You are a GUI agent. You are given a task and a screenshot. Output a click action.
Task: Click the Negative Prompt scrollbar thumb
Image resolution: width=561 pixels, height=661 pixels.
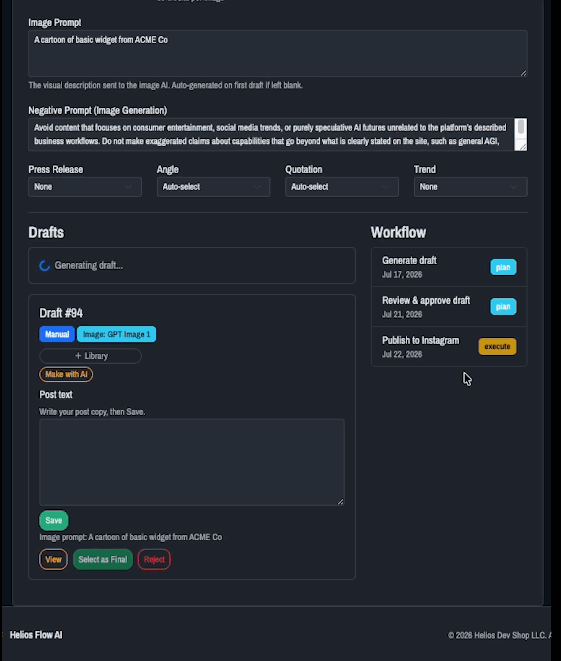click(521, 126)
